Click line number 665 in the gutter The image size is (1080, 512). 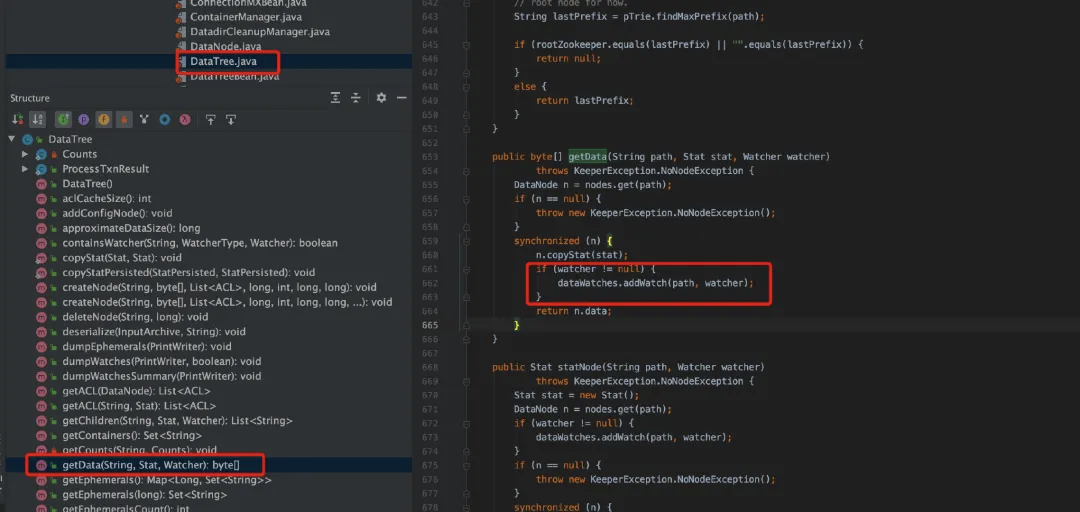(430, 325)
